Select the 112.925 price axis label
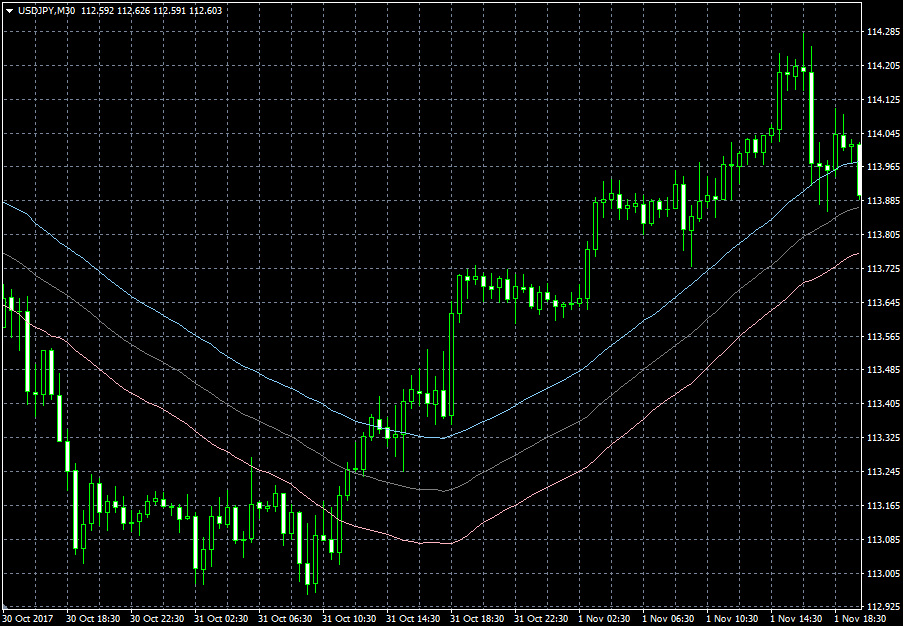904x627 pixels. pos(883,606)
